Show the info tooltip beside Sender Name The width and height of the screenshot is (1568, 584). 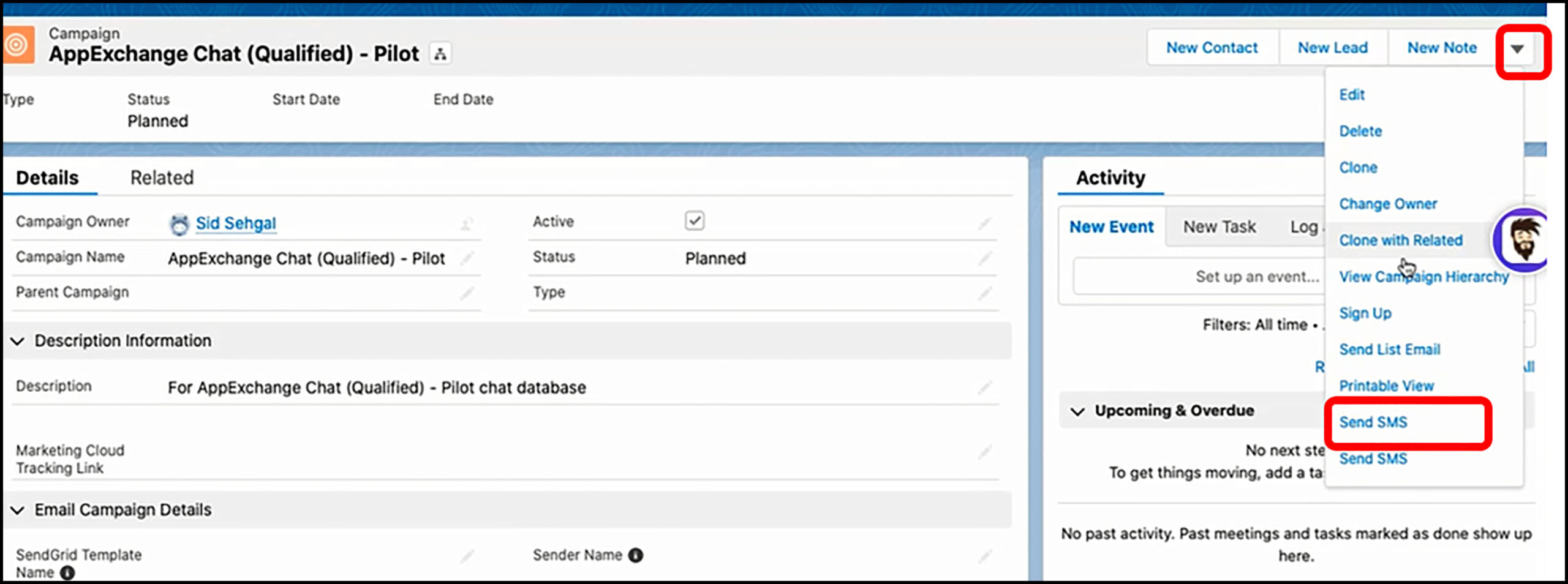636,555
